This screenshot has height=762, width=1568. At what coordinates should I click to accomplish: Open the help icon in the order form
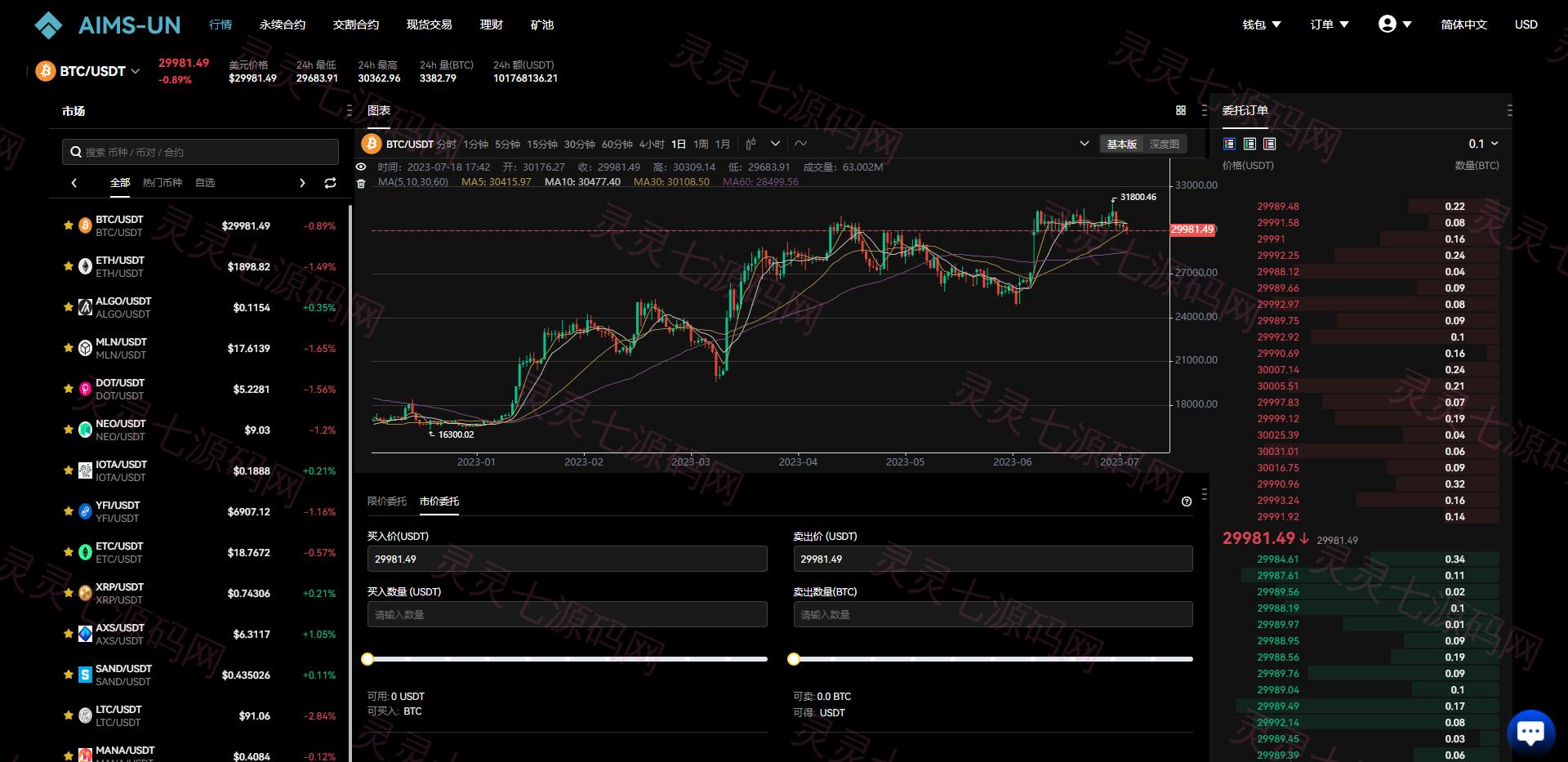tap(1187, 501)
